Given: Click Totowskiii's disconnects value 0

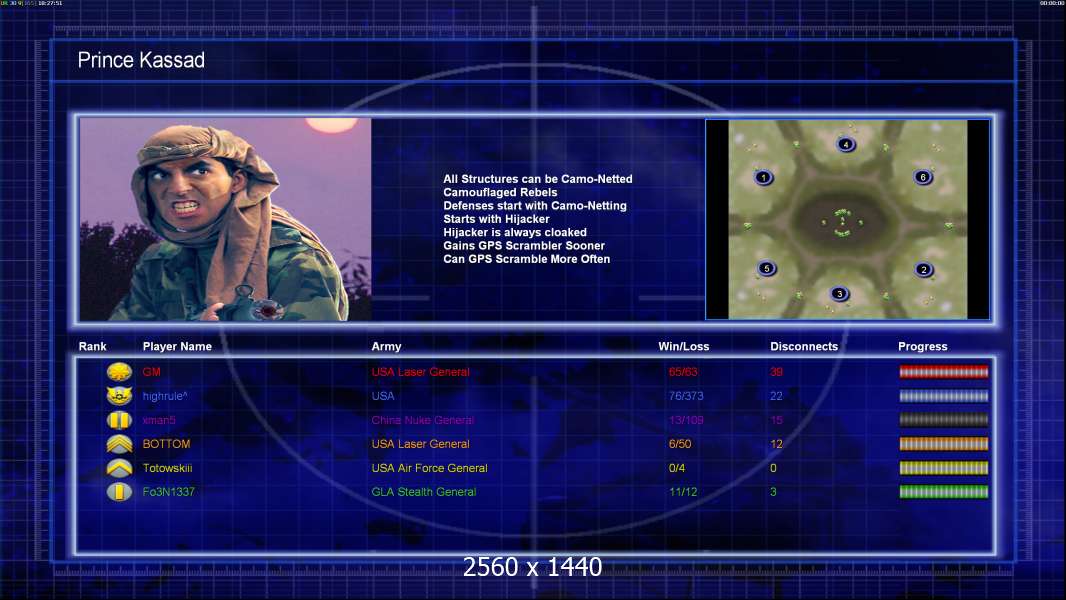Looking at the screenshot, I should 773,467.
